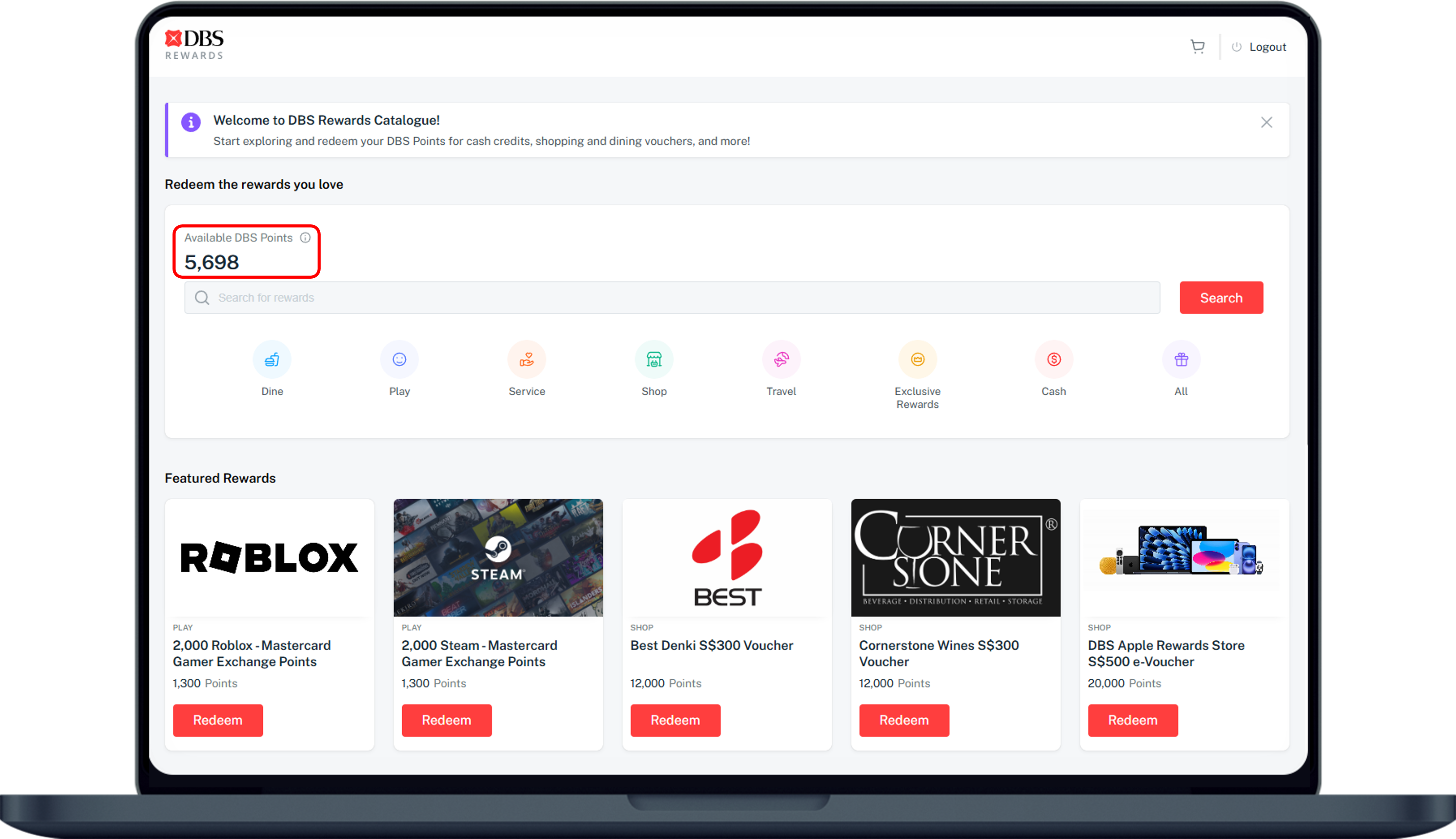The width and height of the screenshot is (1456, 839).
Task: Redeem DBS Apple Rewards Store e-Voucher
Action: click(1132, 720)
